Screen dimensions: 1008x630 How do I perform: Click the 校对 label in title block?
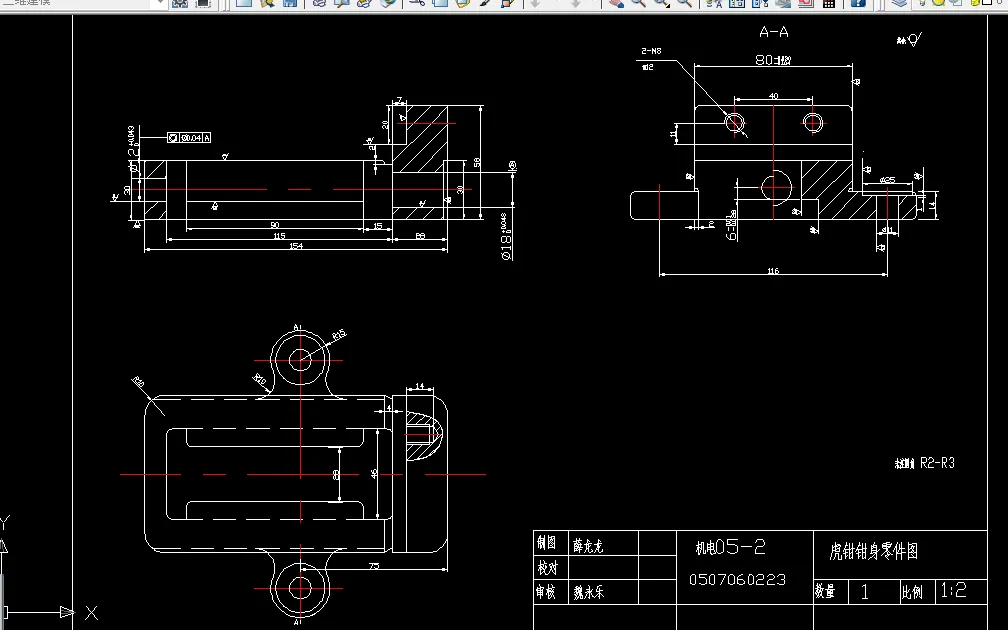click(546, 568)
